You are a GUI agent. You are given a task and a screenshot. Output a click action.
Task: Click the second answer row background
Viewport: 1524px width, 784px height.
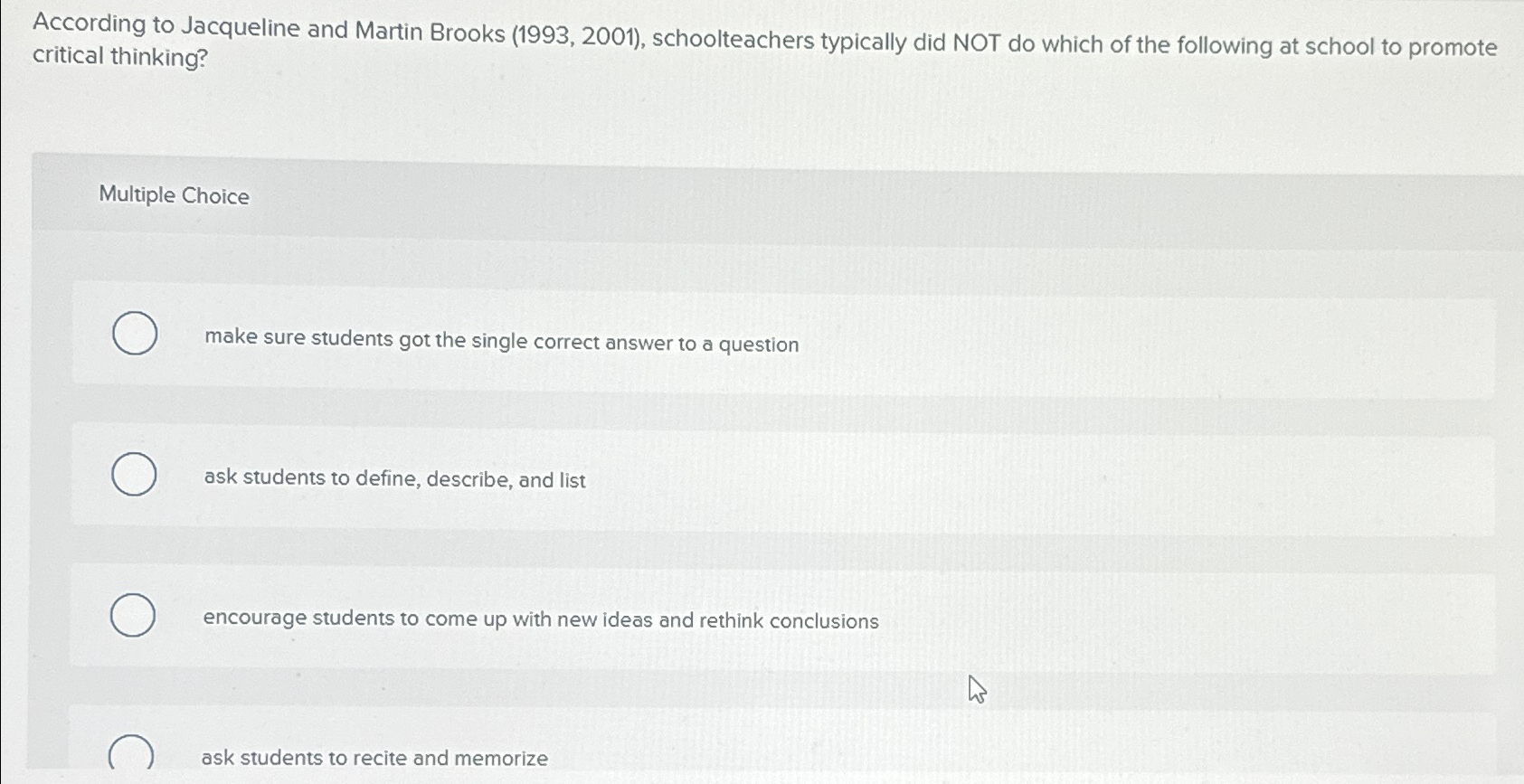coord(1085,477)
